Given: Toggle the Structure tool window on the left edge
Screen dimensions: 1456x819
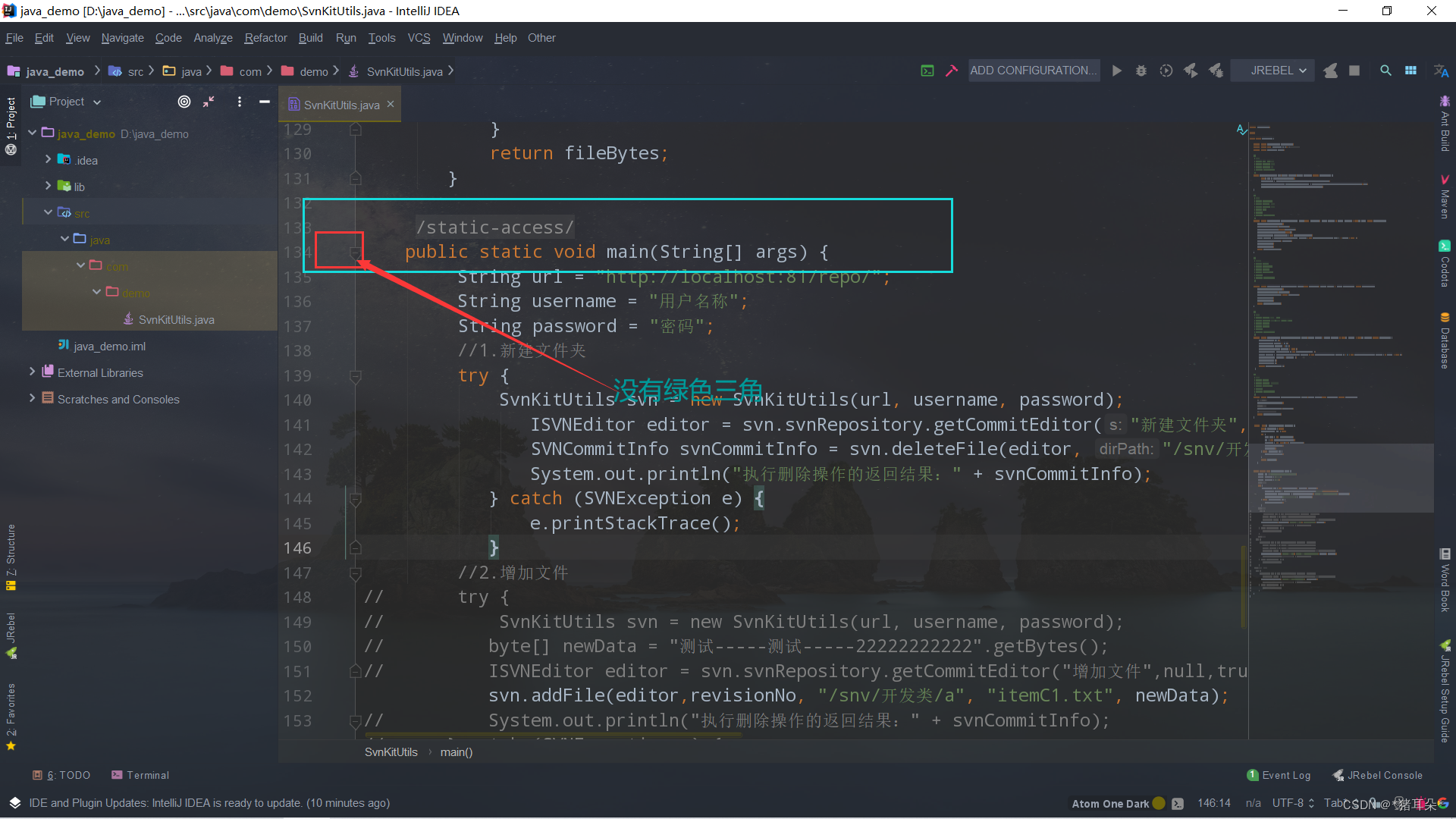Looking at the screenshot, I should 11,556.
